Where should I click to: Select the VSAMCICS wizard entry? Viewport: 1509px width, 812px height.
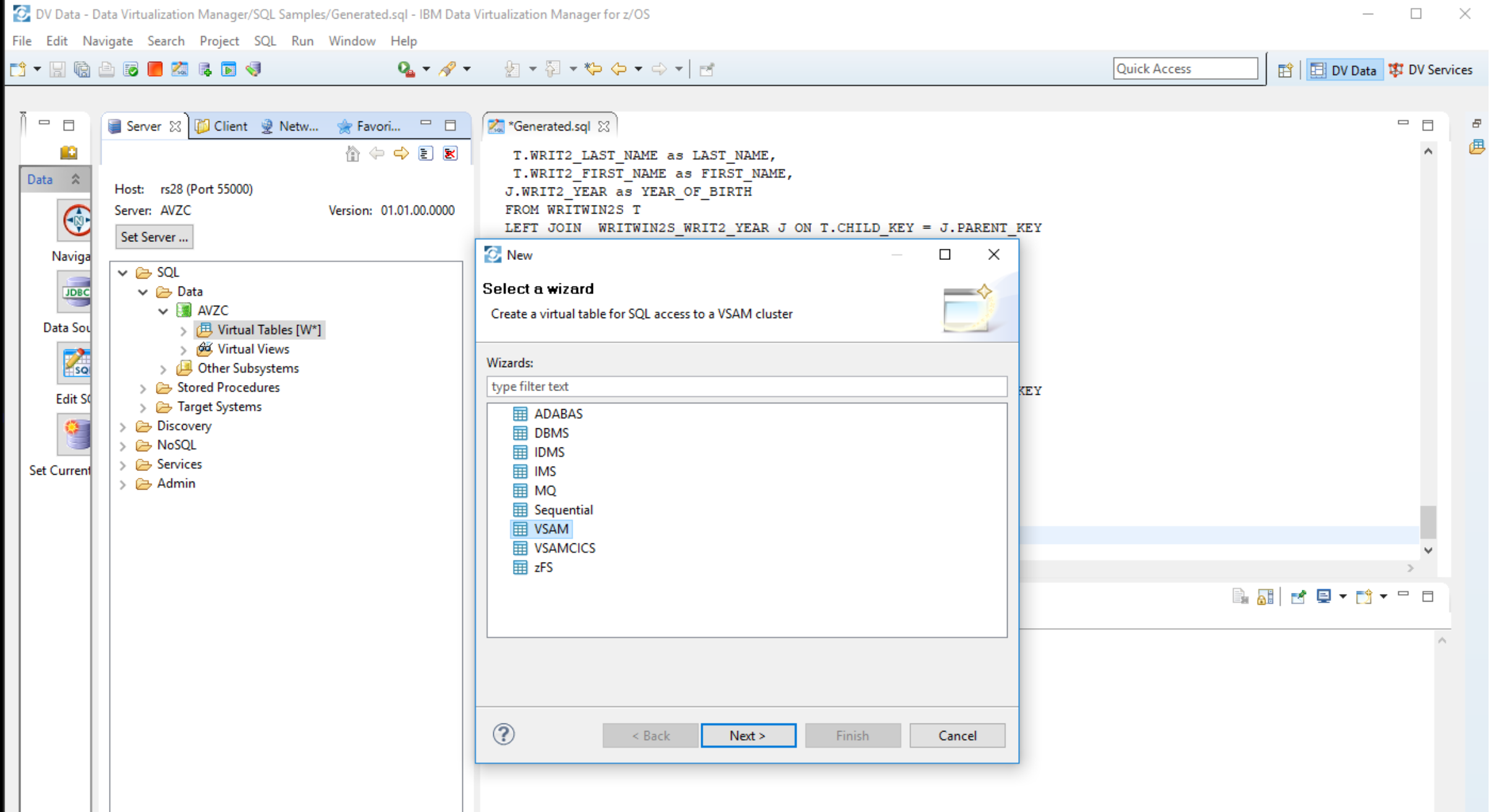[554, 548]
